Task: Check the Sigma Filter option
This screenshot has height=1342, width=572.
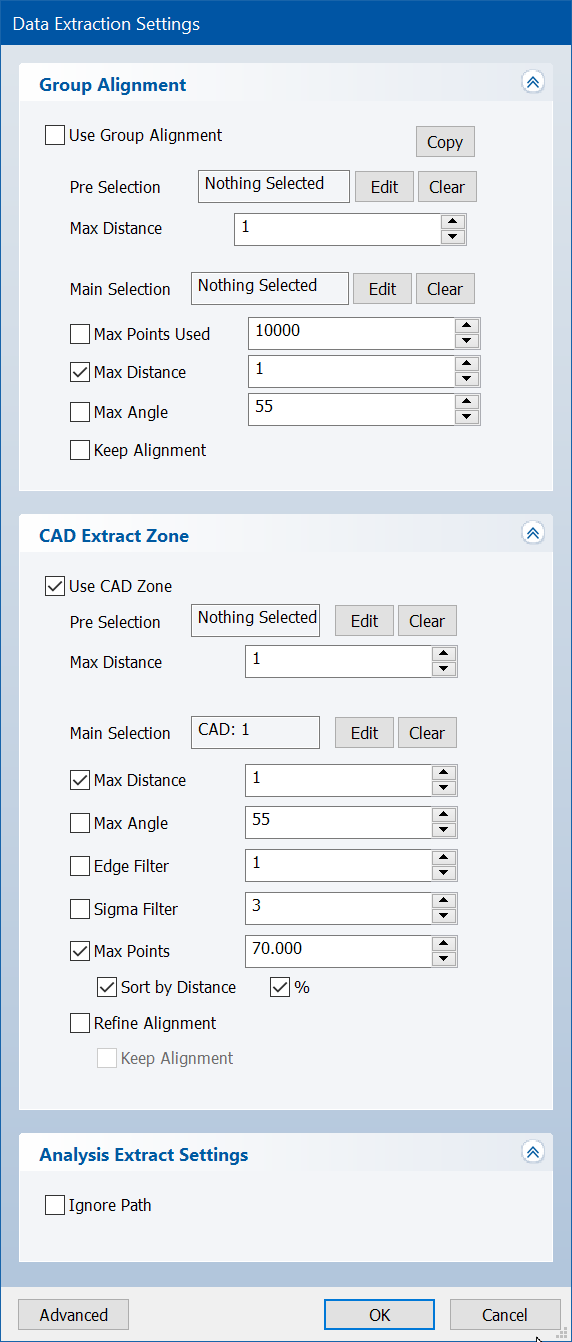Action: pos(80,909)
